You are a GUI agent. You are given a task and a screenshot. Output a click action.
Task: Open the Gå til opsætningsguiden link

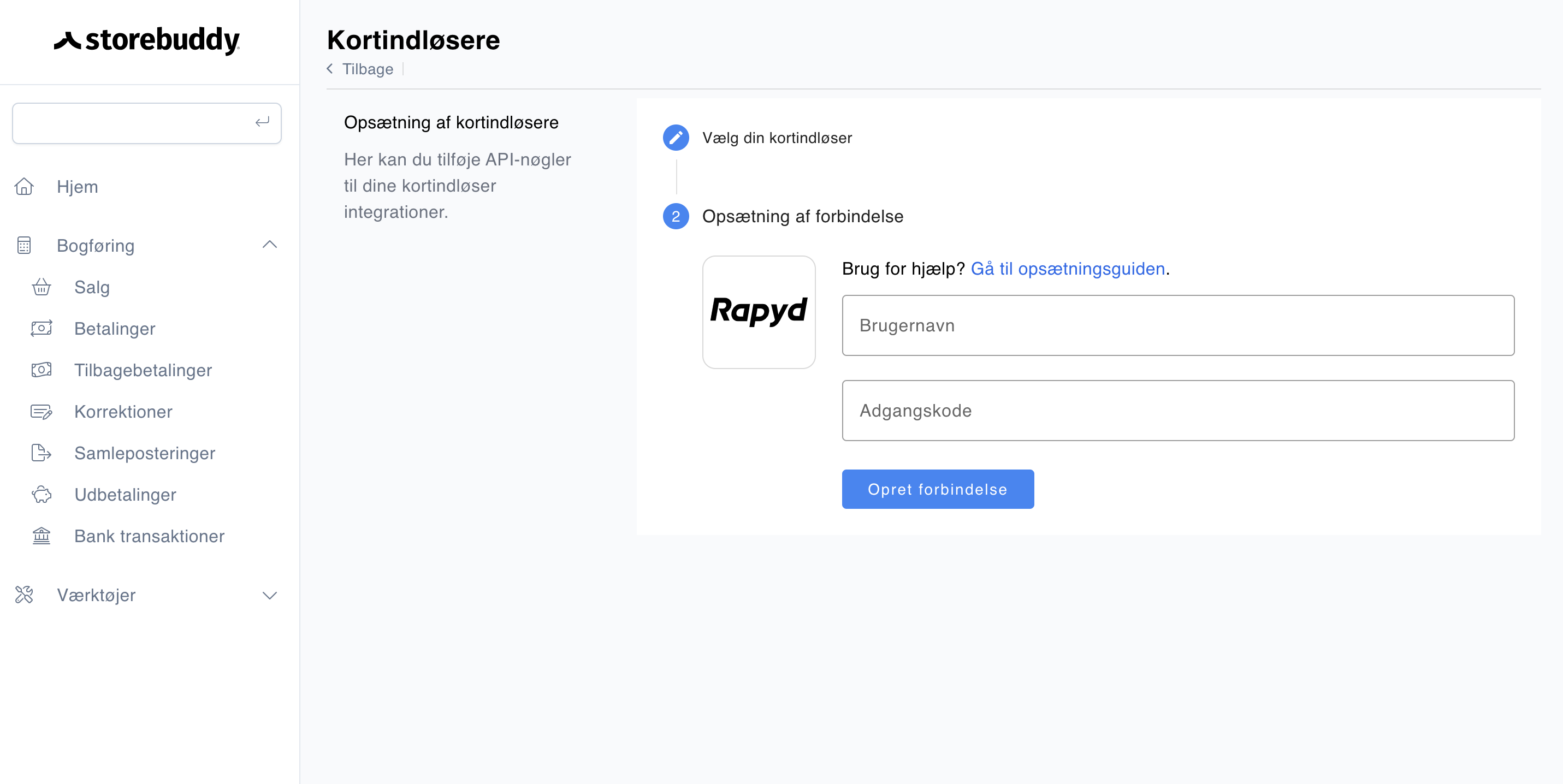click(1067, 269)
